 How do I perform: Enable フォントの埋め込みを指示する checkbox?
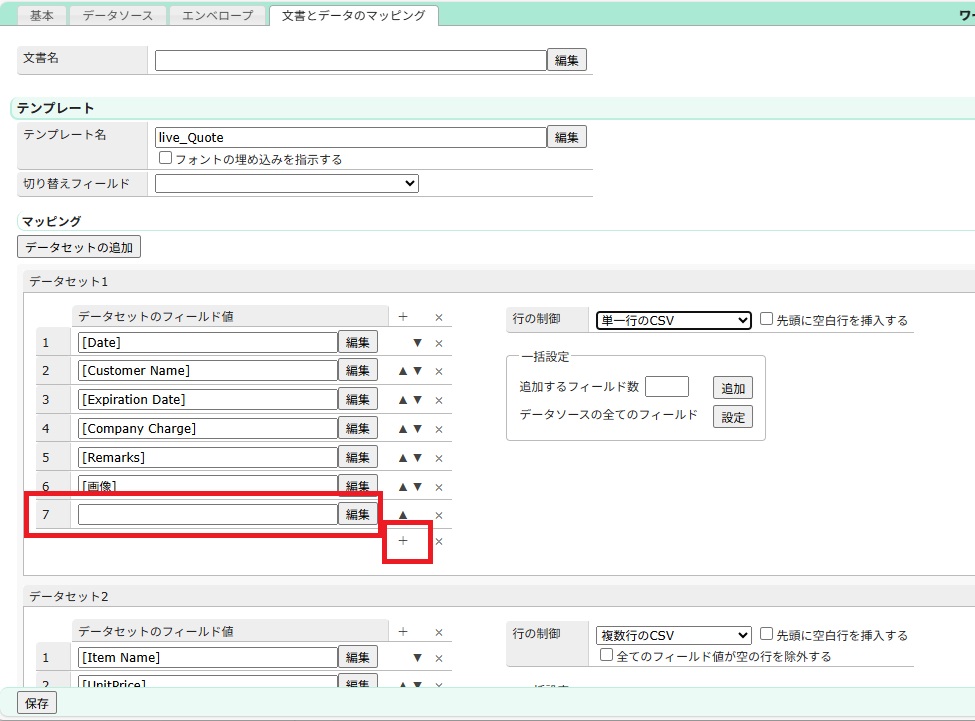166,159
